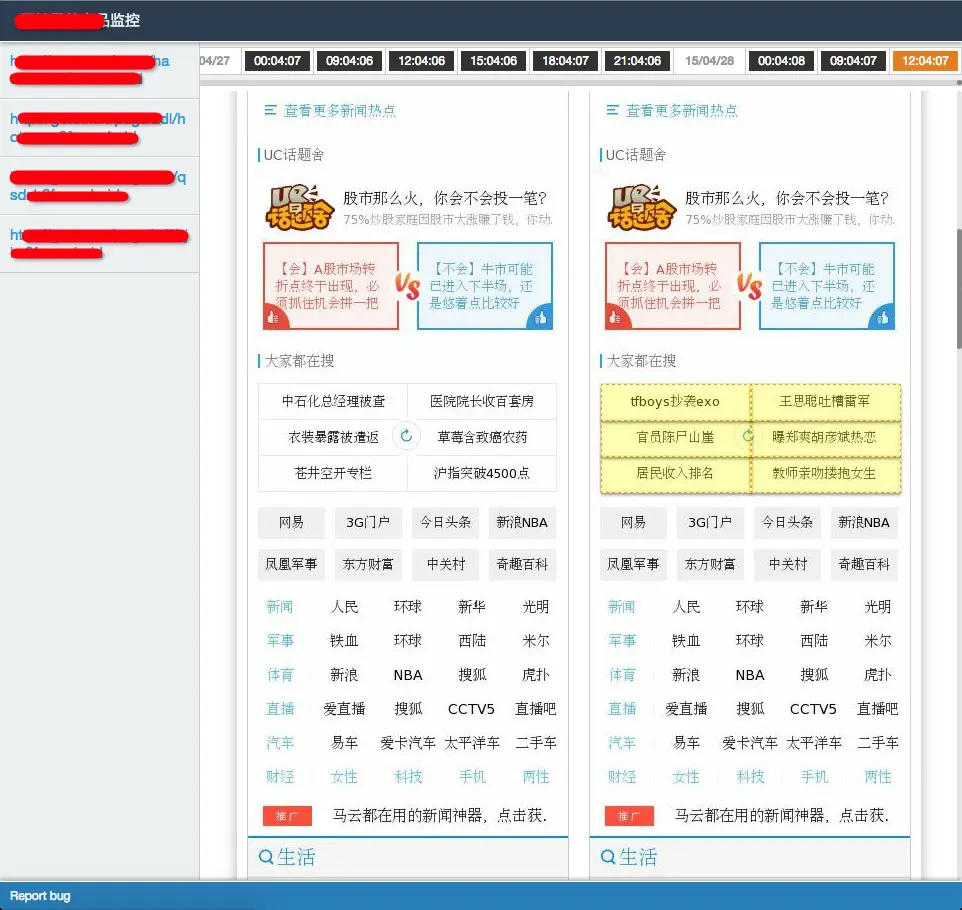The image size is (962, 910).
Task: Click the list icon beside left 查看更多新闻热点
Action: pyautogui.click(x=270, y=110)
